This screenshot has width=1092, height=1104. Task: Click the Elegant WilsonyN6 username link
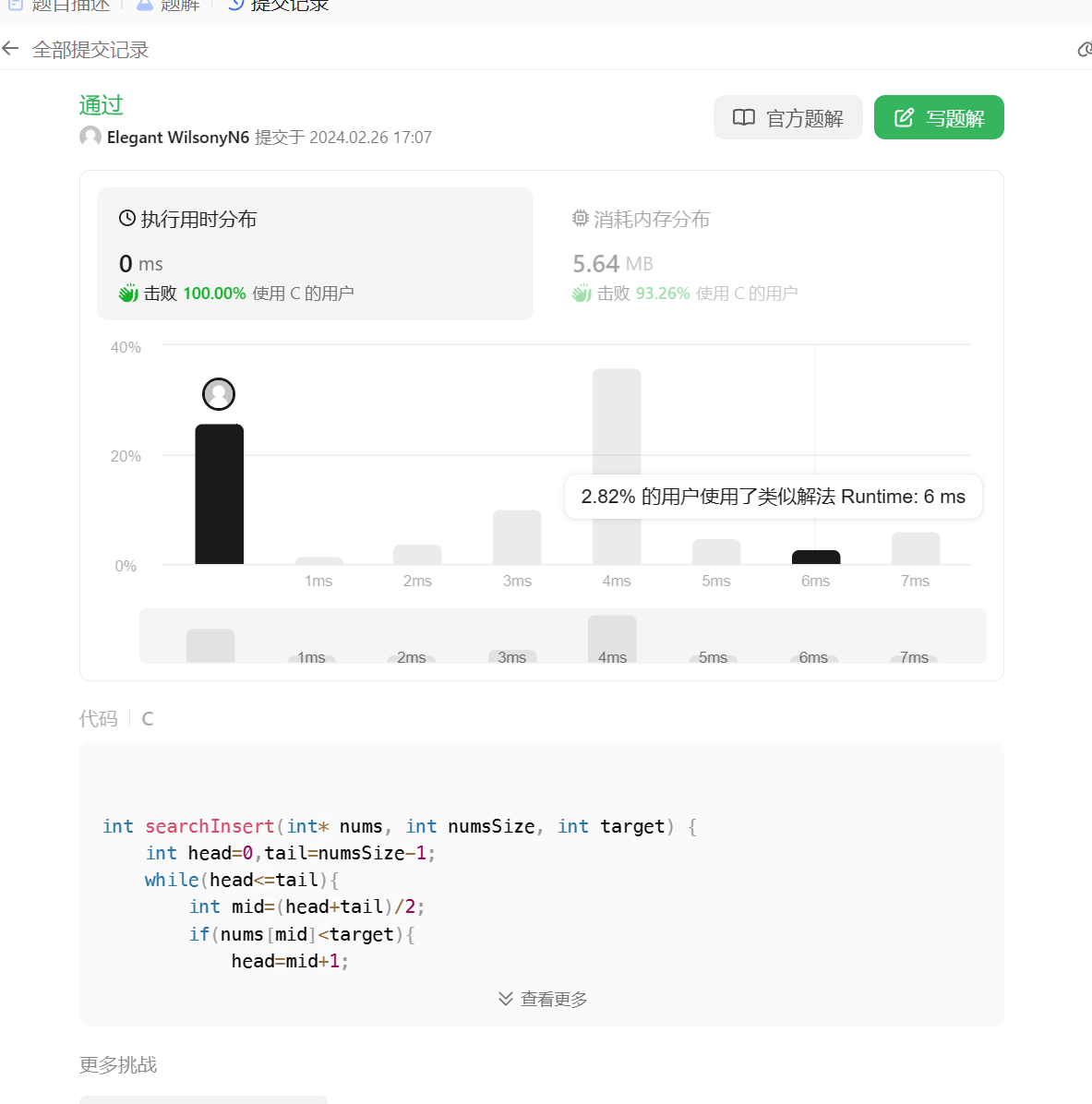coord(178,138)
